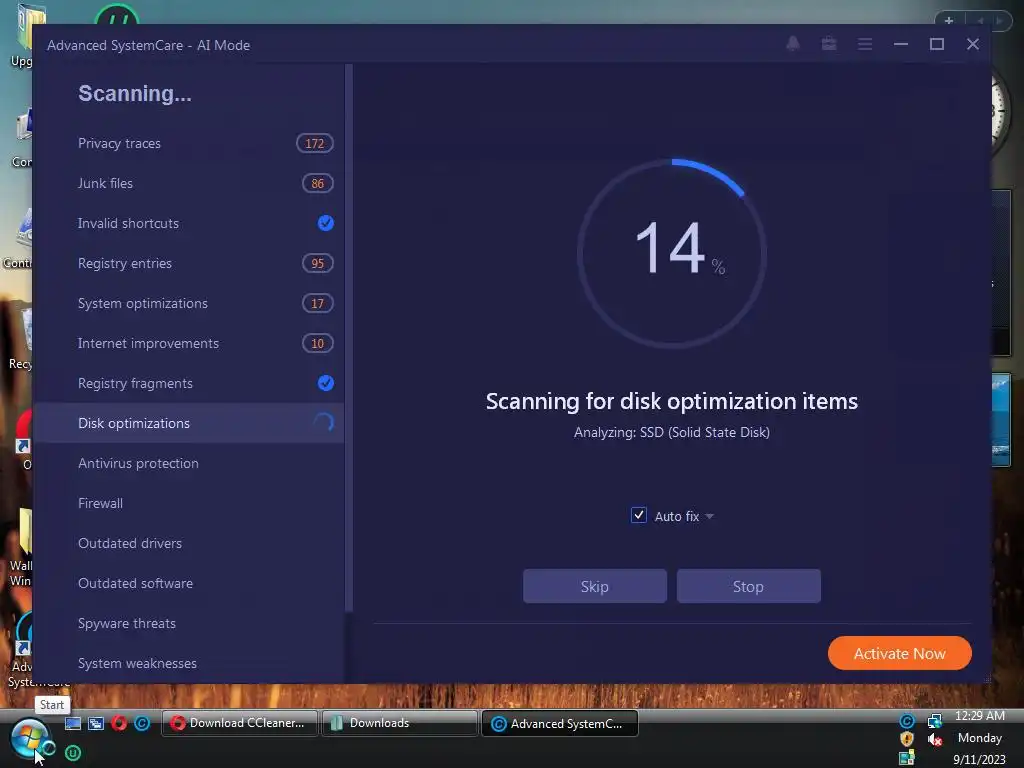Select Registry fragments scan item

point(188,383)
